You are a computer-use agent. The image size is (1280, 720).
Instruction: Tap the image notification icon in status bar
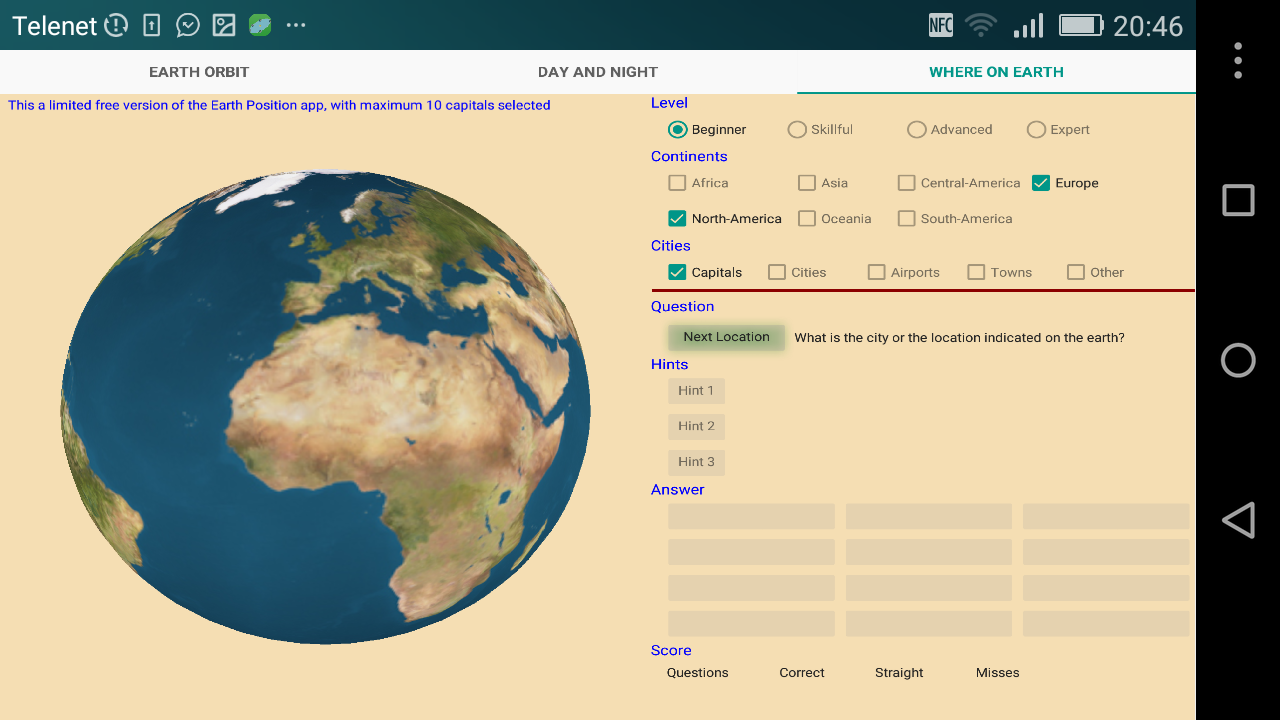point(224,25)
